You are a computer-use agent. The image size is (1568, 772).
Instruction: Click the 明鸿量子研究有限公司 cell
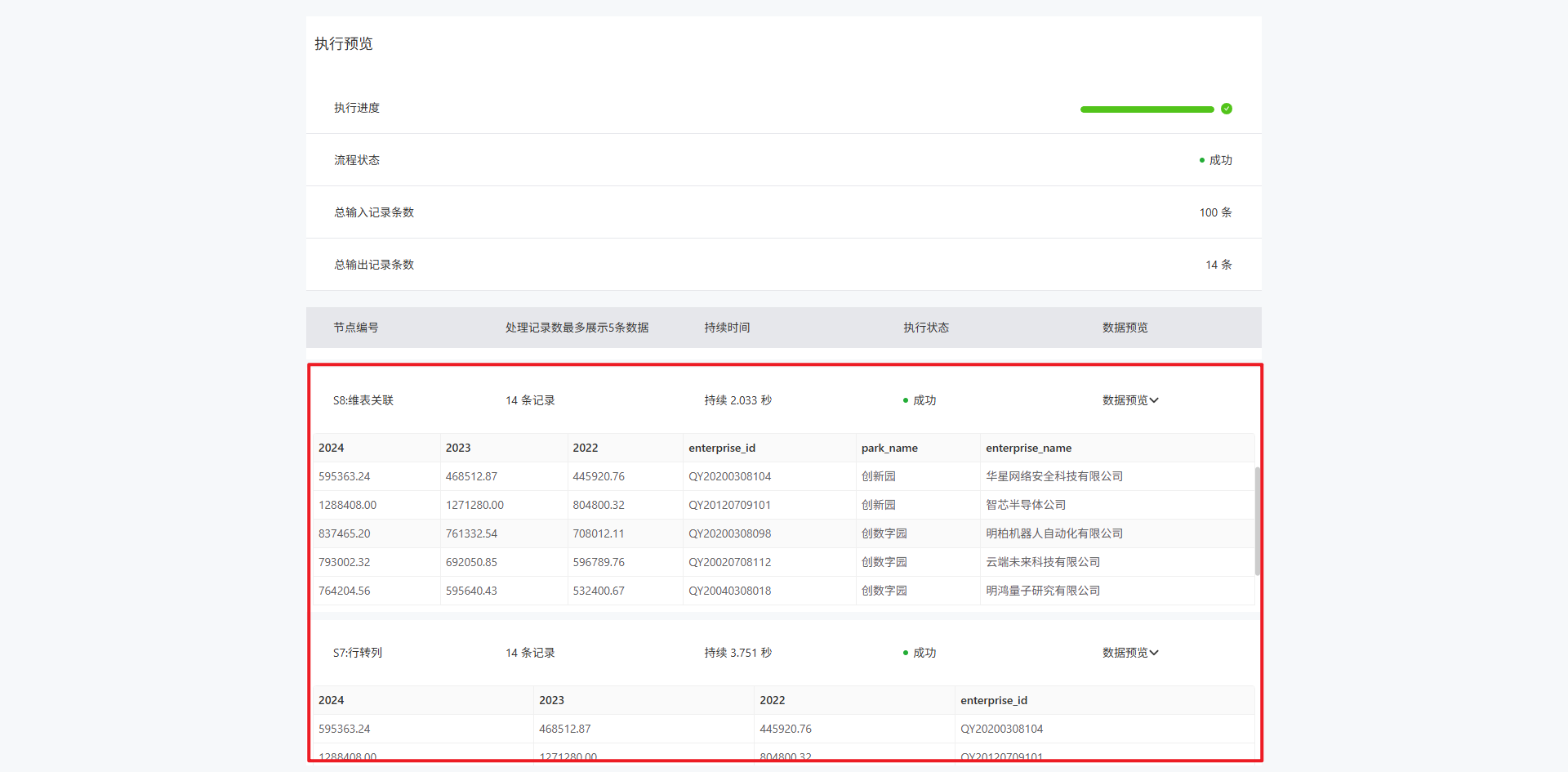click(x=1042, y=591)
